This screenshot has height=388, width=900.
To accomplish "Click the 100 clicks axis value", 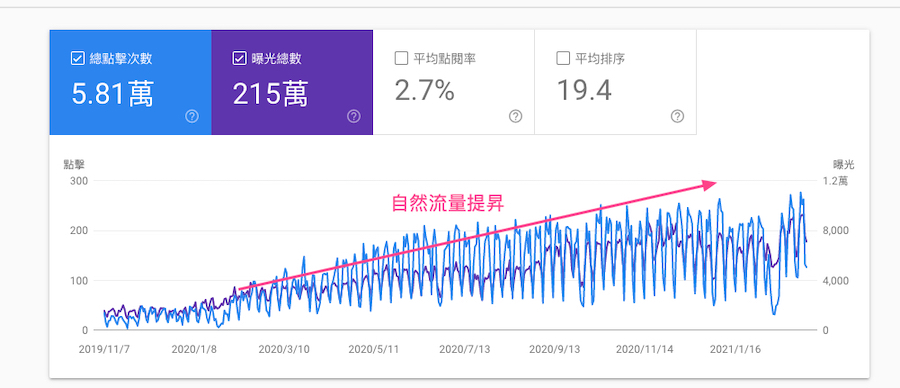I will [80, 281].
